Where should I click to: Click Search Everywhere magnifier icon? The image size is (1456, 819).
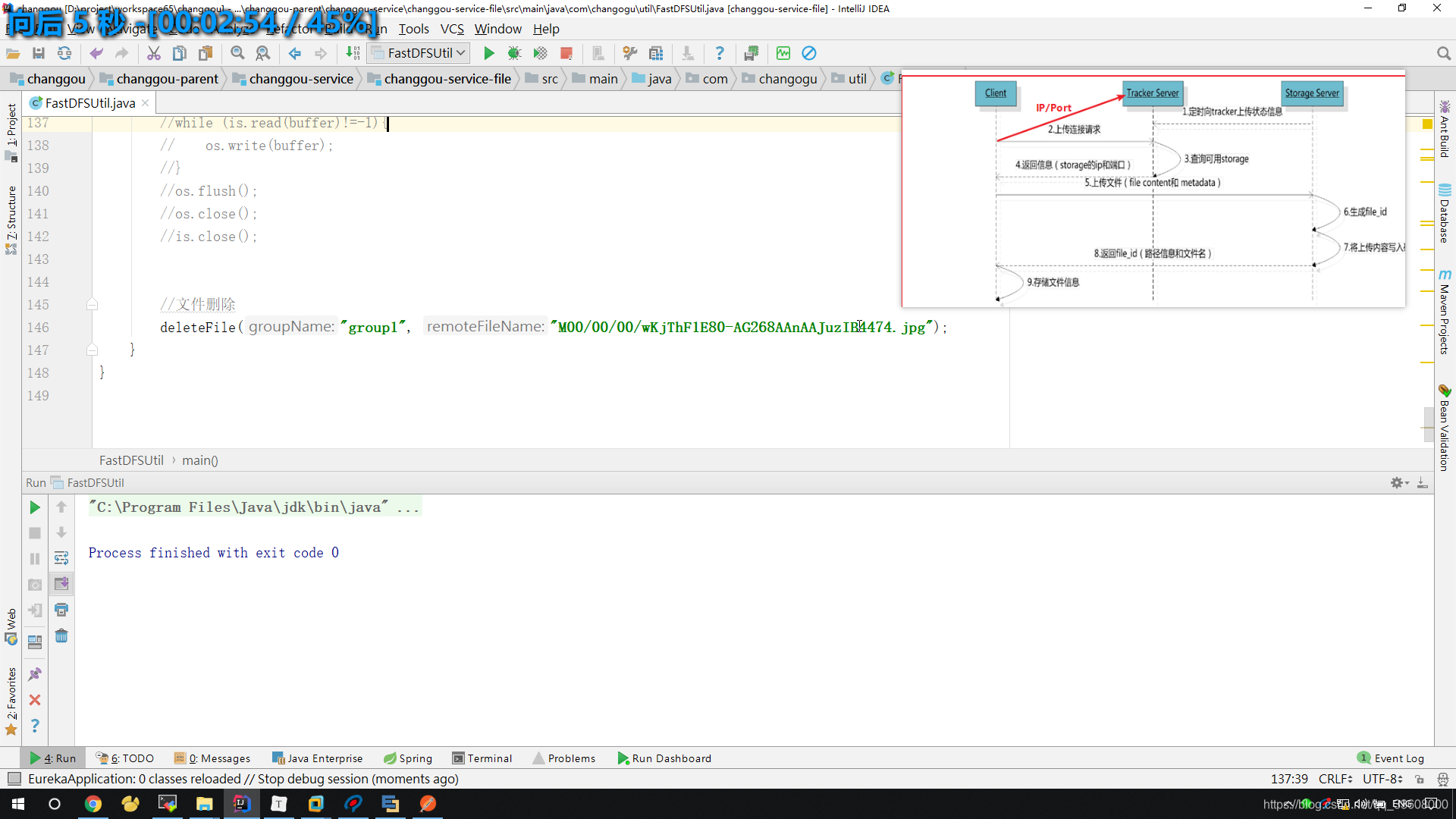(x=1443, y=53)
